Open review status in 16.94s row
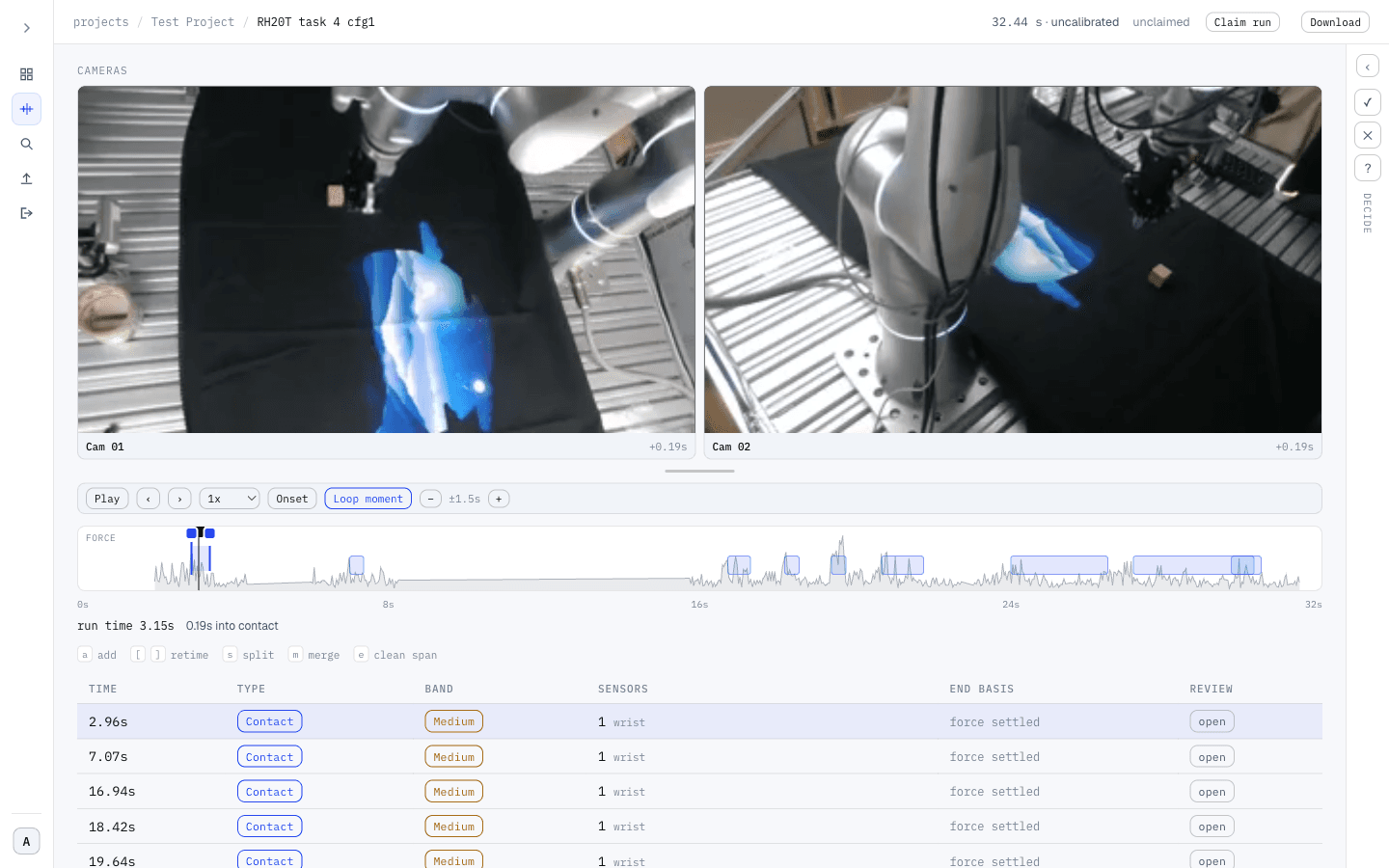Viewport: 1389px width, 868px height. tap(1212, 792)
